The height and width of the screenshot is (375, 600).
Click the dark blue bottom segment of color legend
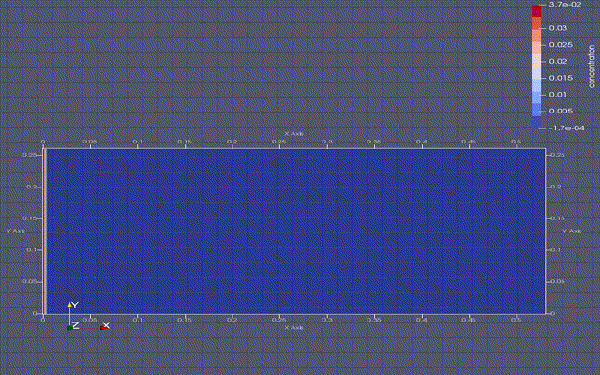(x=536, y=122)
